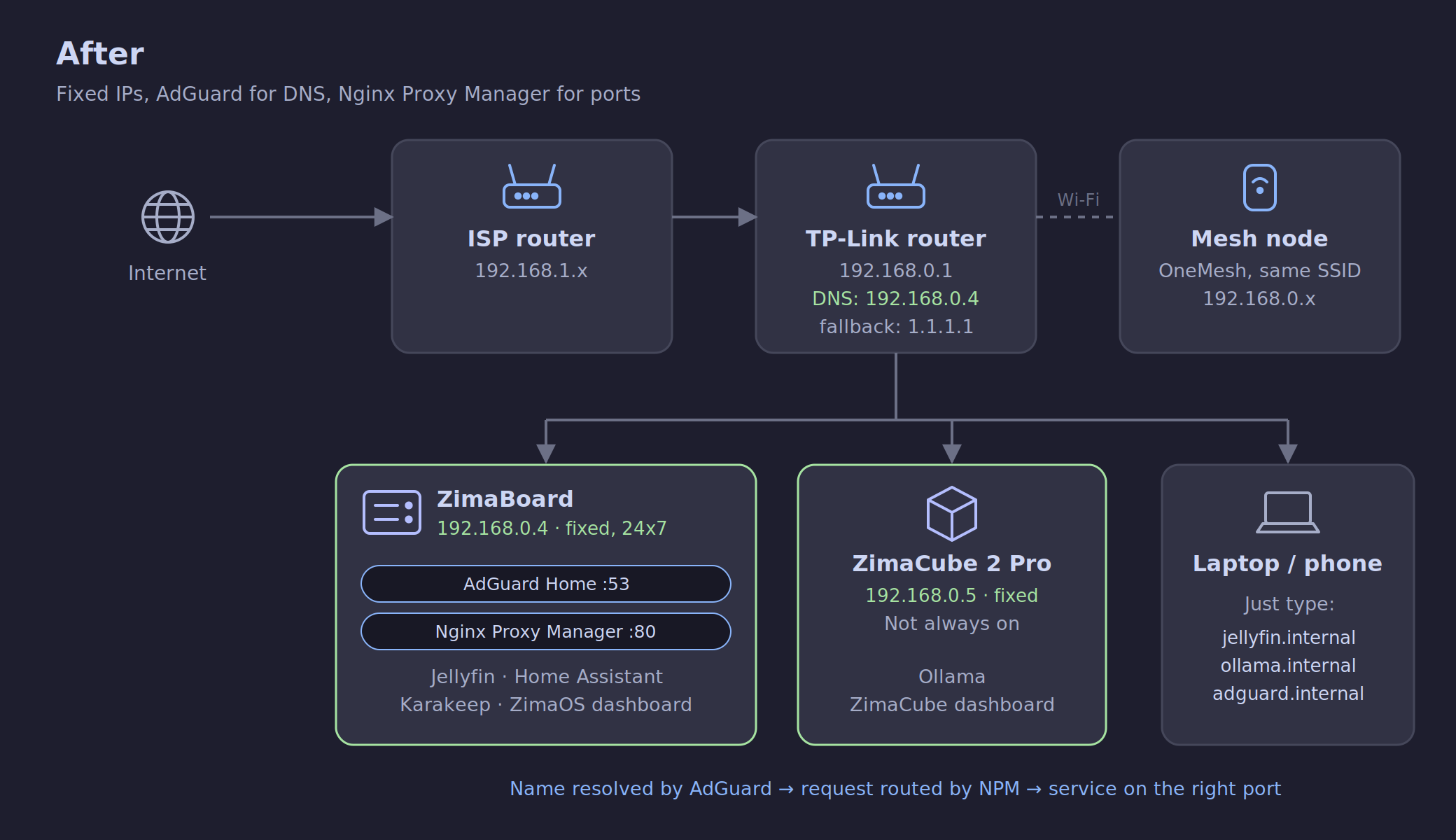Viewport: 1456px width, 840px height.
Task: Click the Internet label under the globe
Action: tap(167, 273)
